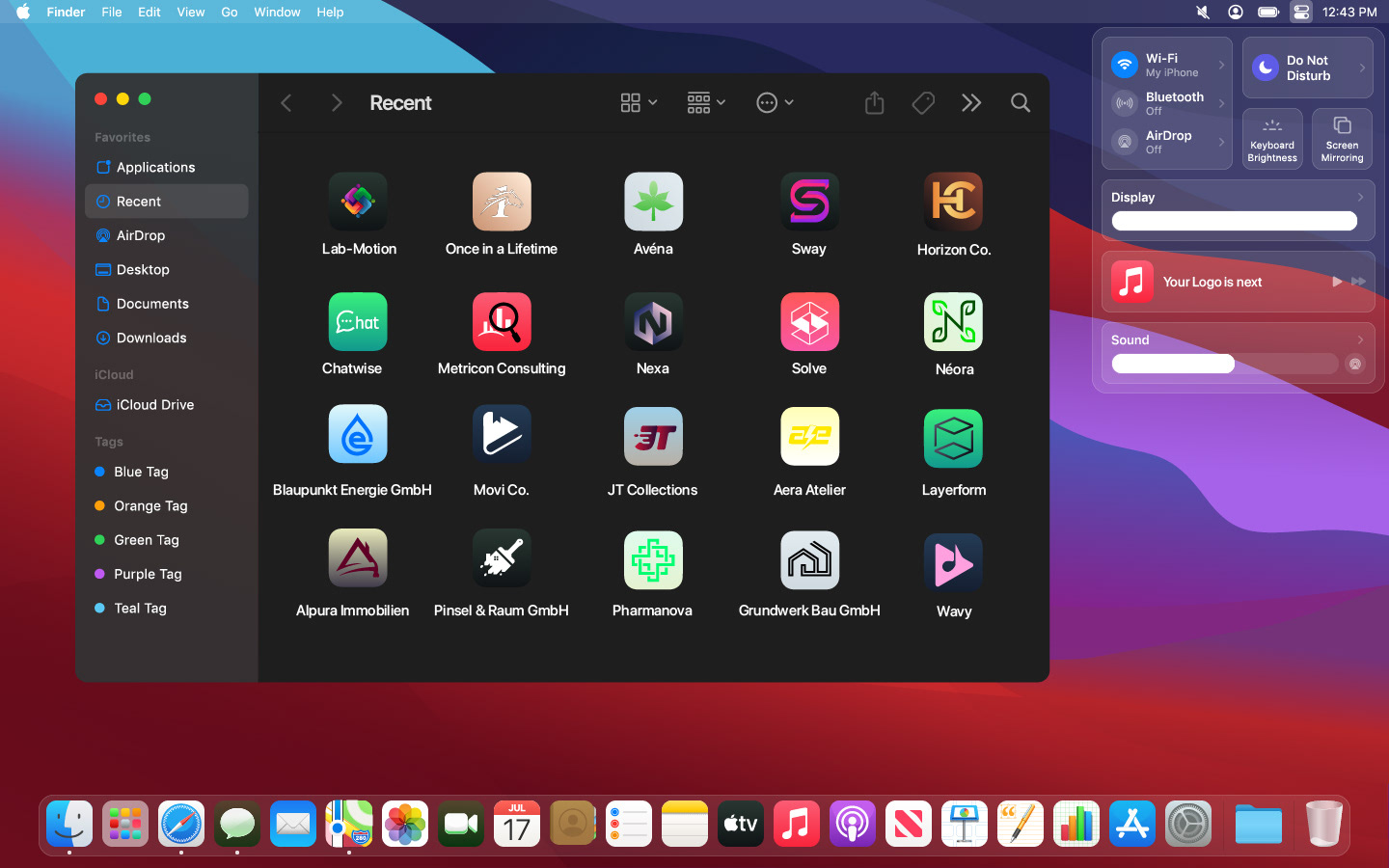Viewport: 1389px width, 868px height.
Task: Go forward with the Finder forward arrow
Action: point(336,102)
